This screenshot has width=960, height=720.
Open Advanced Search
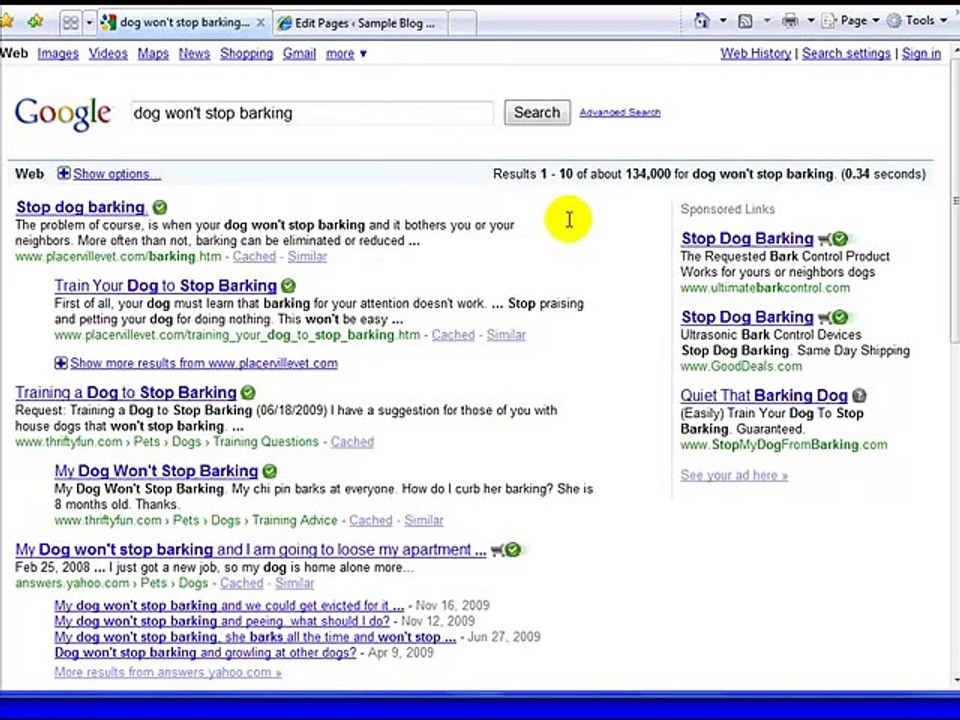pyautogui.click(x=620, y=113)
